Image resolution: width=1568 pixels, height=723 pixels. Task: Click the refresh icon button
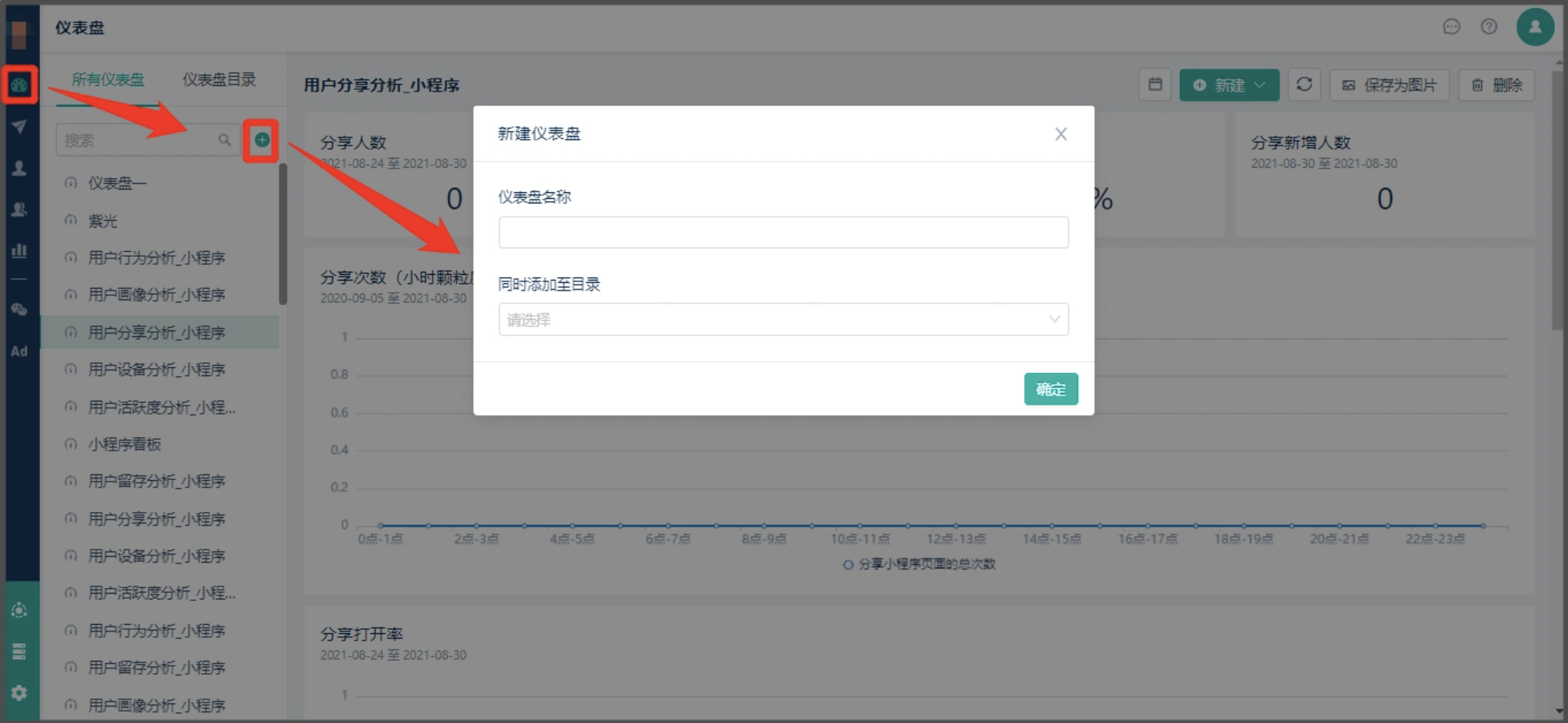tap(1304, 84)
